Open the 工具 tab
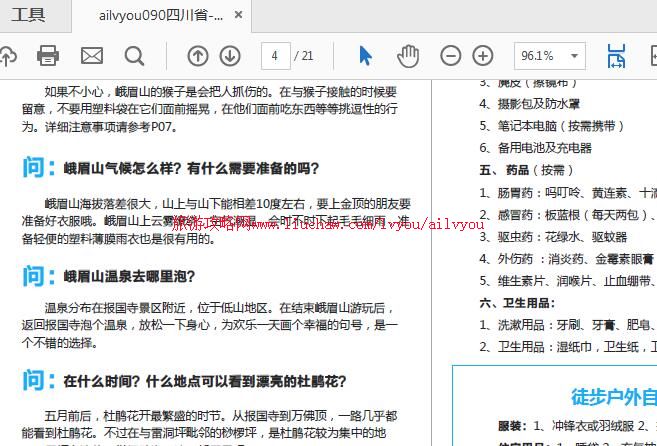The height and width of the screenshot is (446, 657). tap(29, 15)
